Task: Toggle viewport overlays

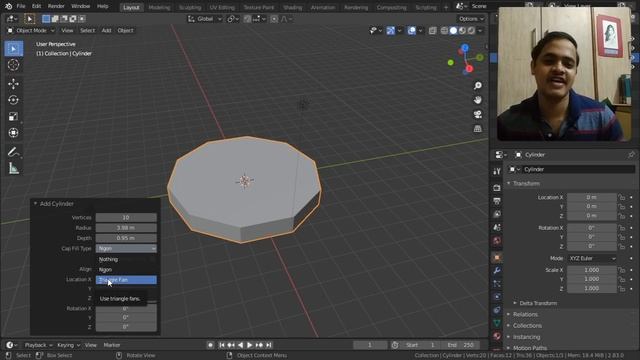Action: coord(411,31)
